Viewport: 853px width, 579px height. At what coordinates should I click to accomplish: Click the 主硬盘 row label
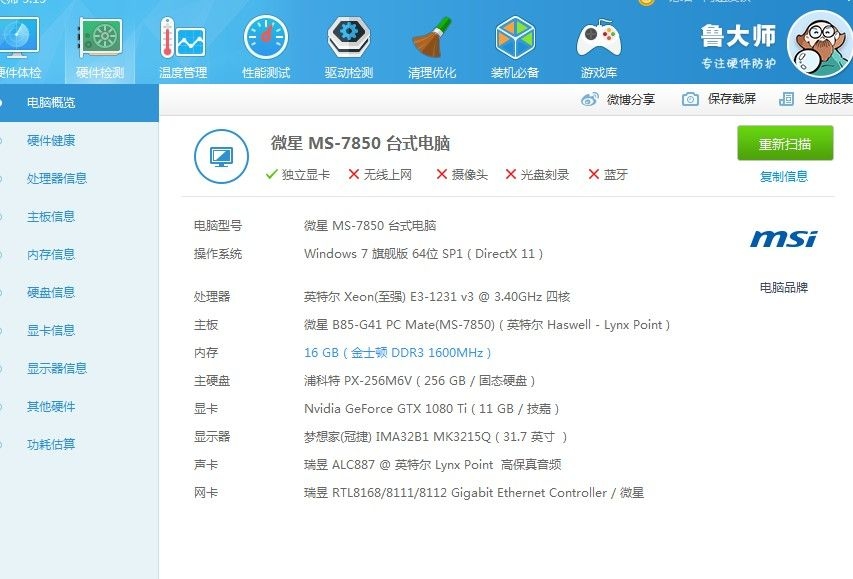click(212, 381)
